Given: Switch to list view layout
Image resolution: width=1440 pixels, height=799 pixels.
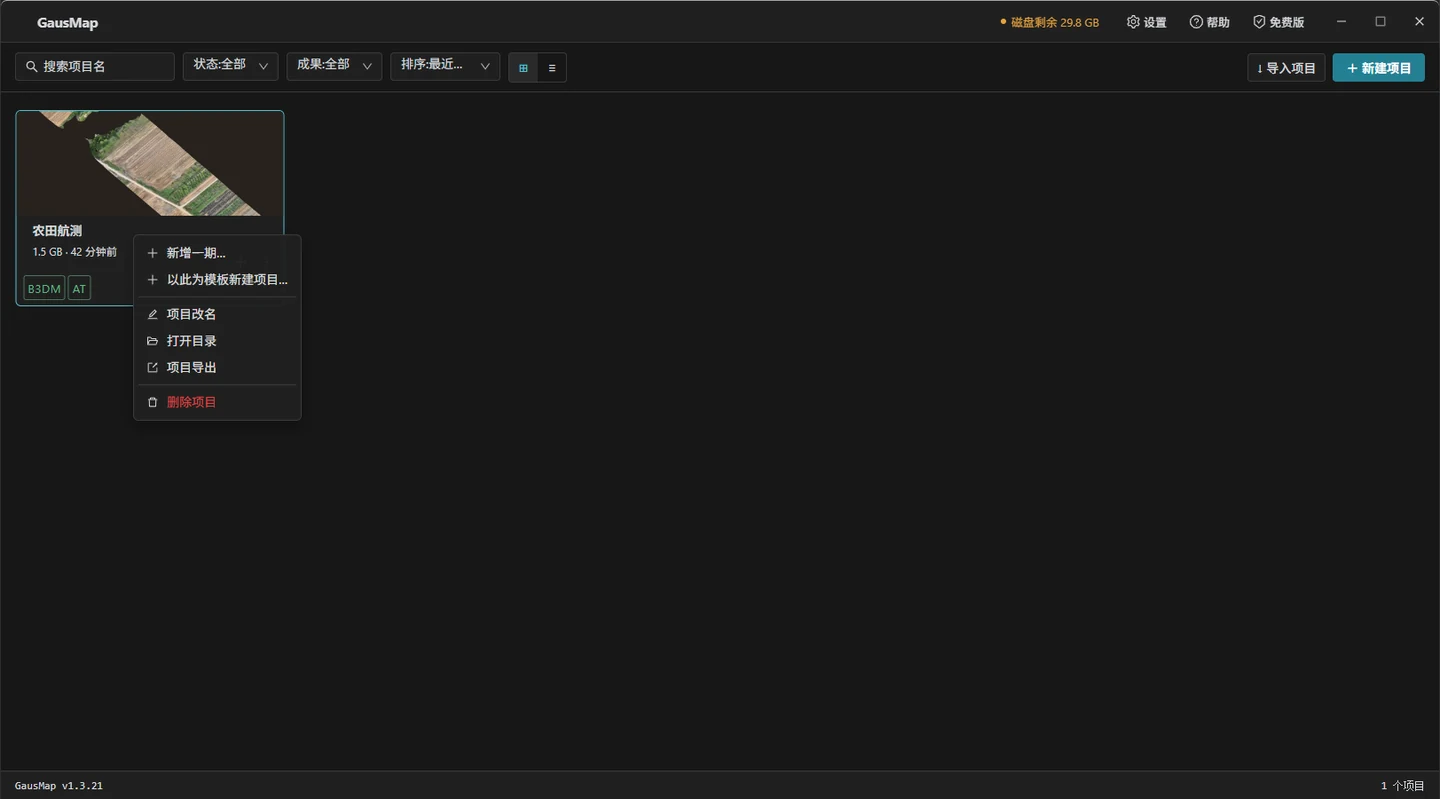Looking at the screenshot, I should point(552,68).
